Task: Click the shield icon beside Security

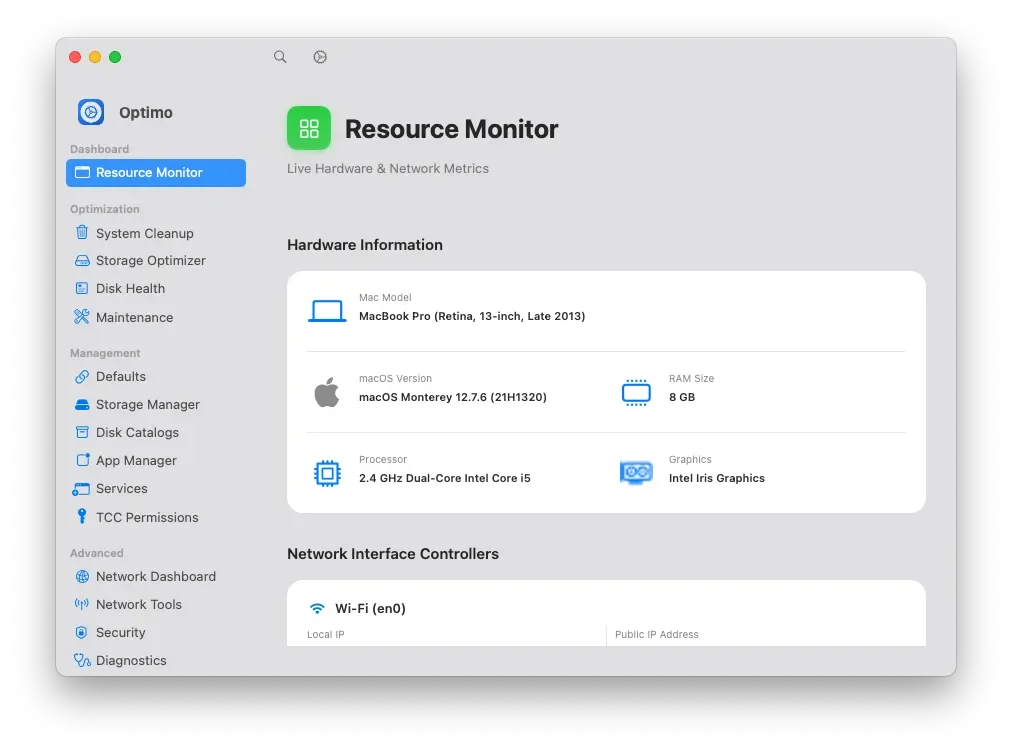Action: (81, 633)
